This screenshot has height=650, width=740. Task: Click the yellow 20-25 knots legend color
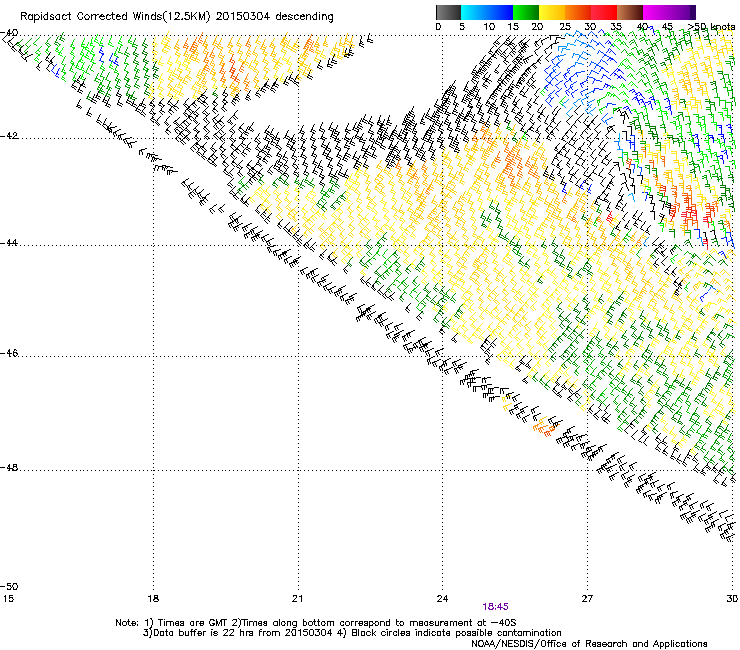(x=552, y=12)
